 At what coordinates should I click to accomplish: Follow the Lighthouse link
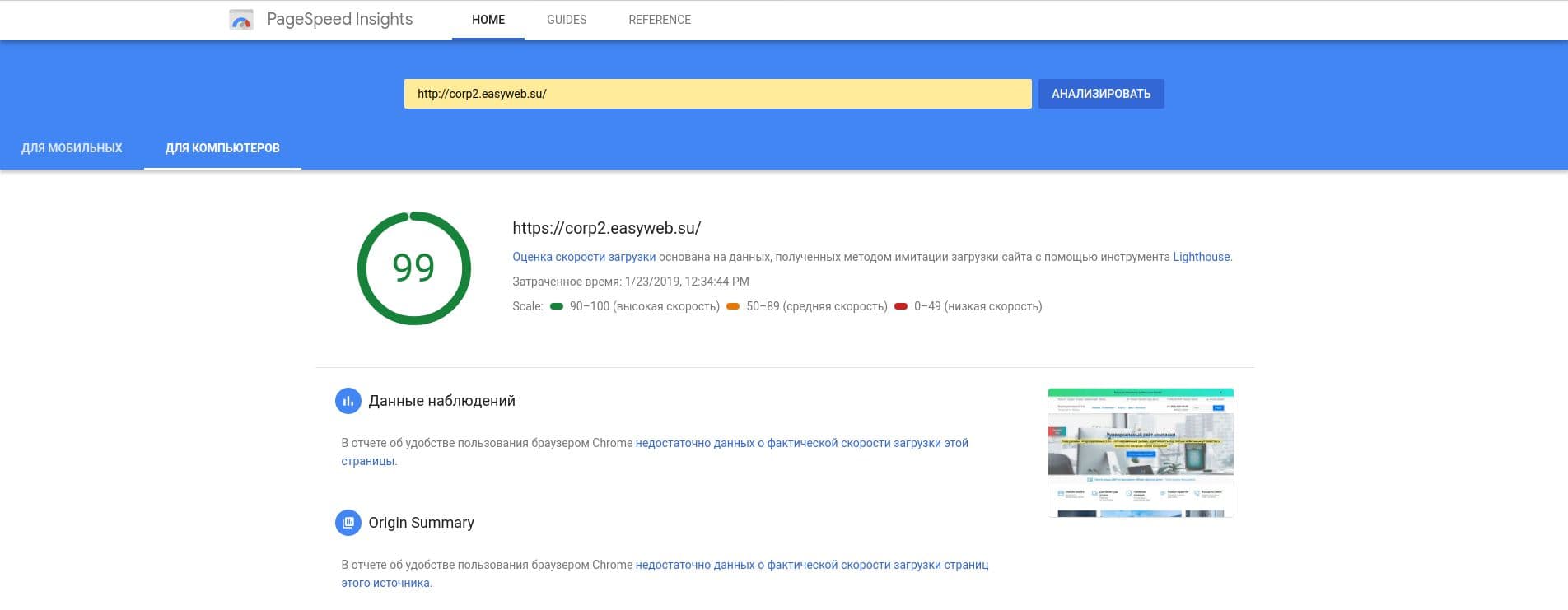point(1201,257)
